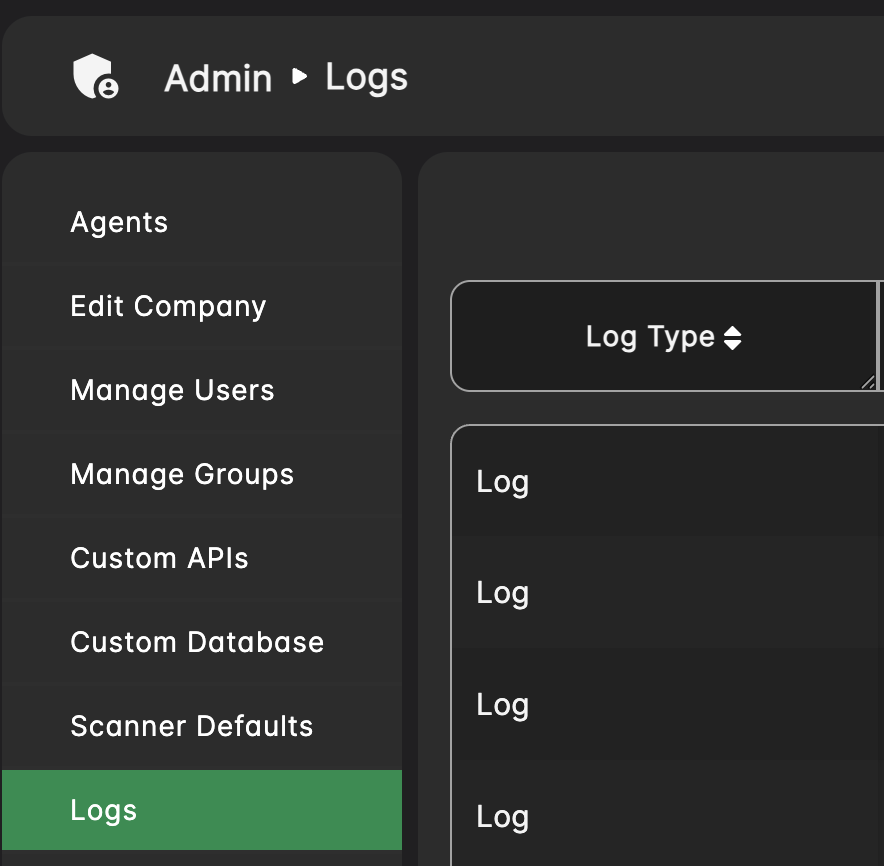The image size is (884, 866).
Task: Click Logs in the breadcrumb
Action: pos(366,77)
